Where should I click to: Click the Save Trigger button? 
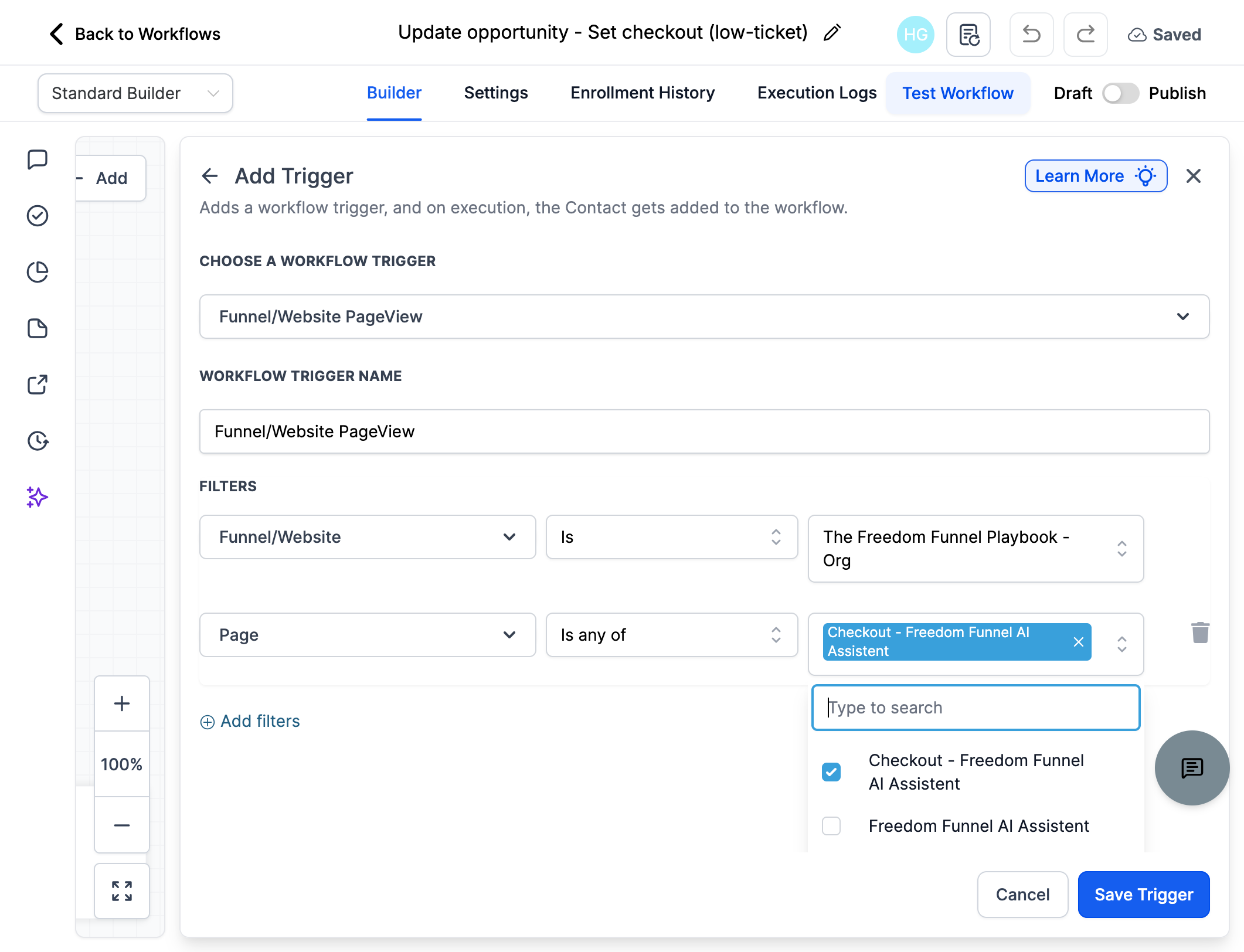(1143, 895)
